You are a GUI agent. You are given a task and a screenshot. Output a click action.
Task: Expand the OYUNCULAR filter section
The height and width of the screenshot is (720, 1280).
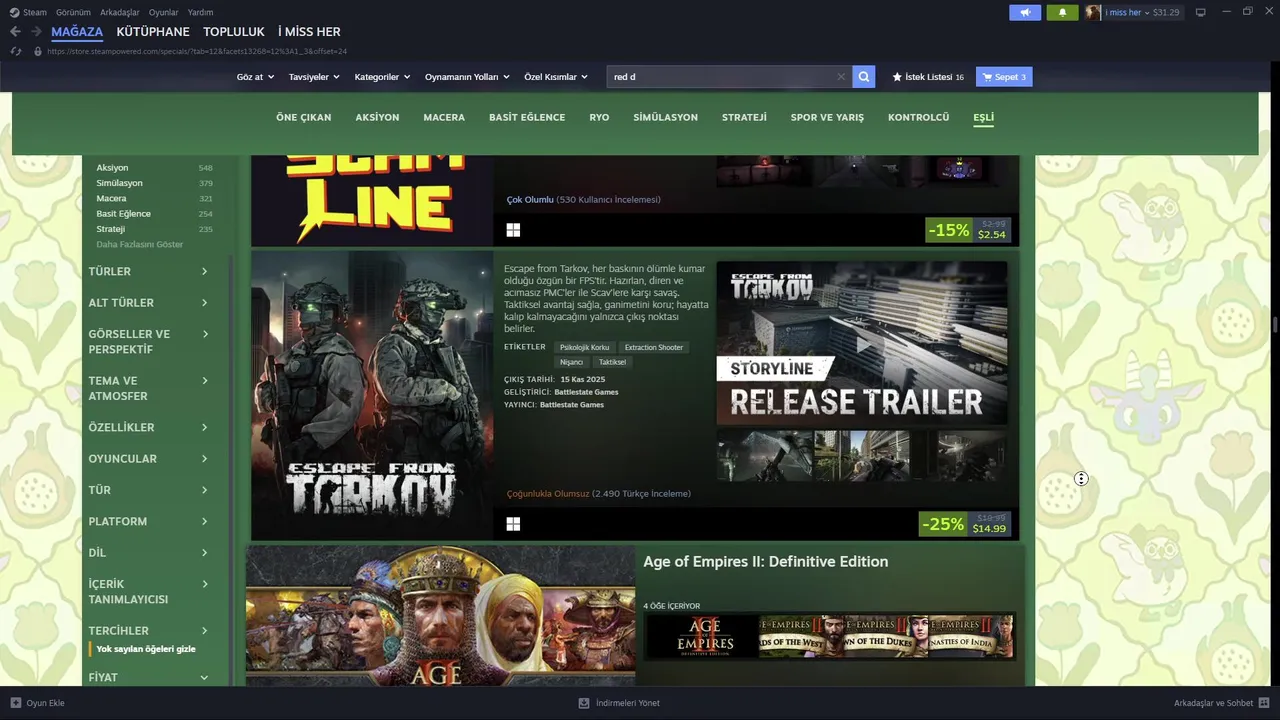150,458
